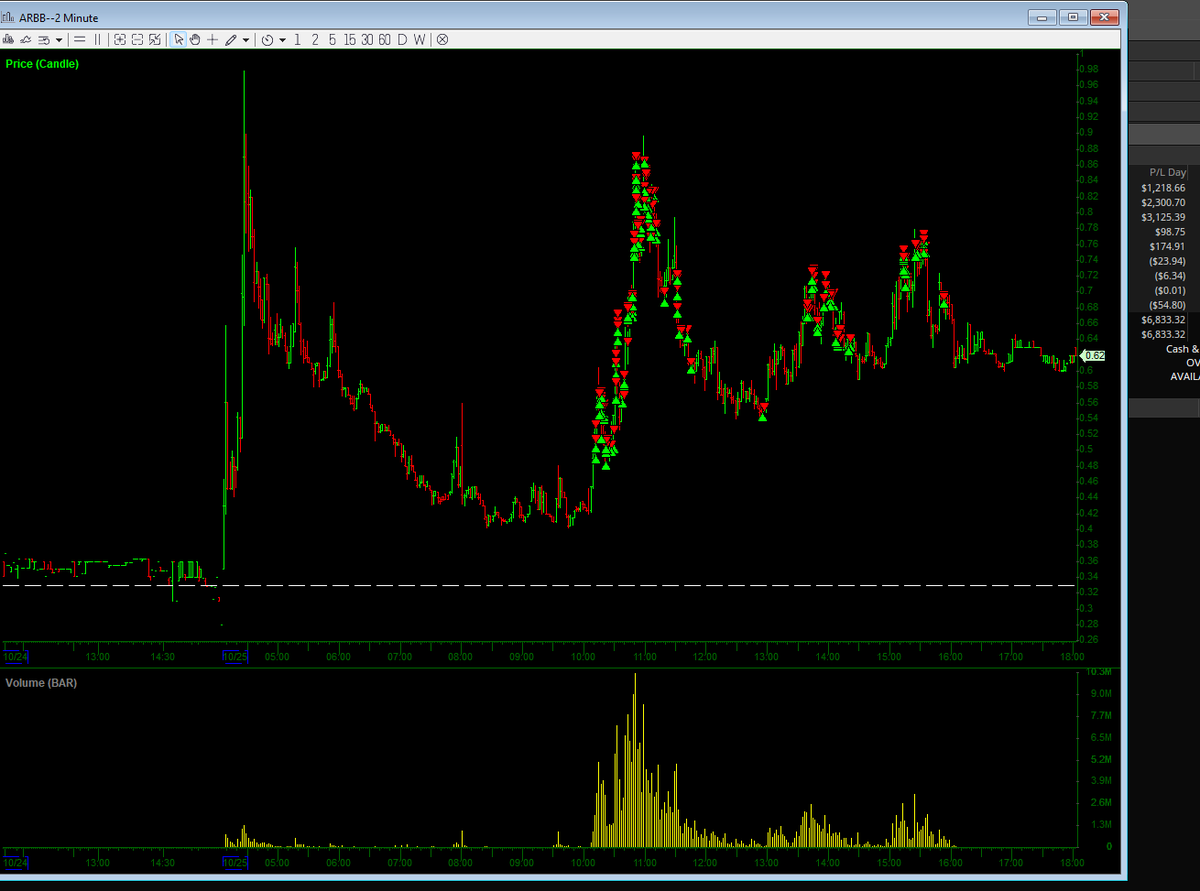This screenshot has width=1200, height=891.
Task: Click the ($54.80) loss value
Action: pos(1168,305)
